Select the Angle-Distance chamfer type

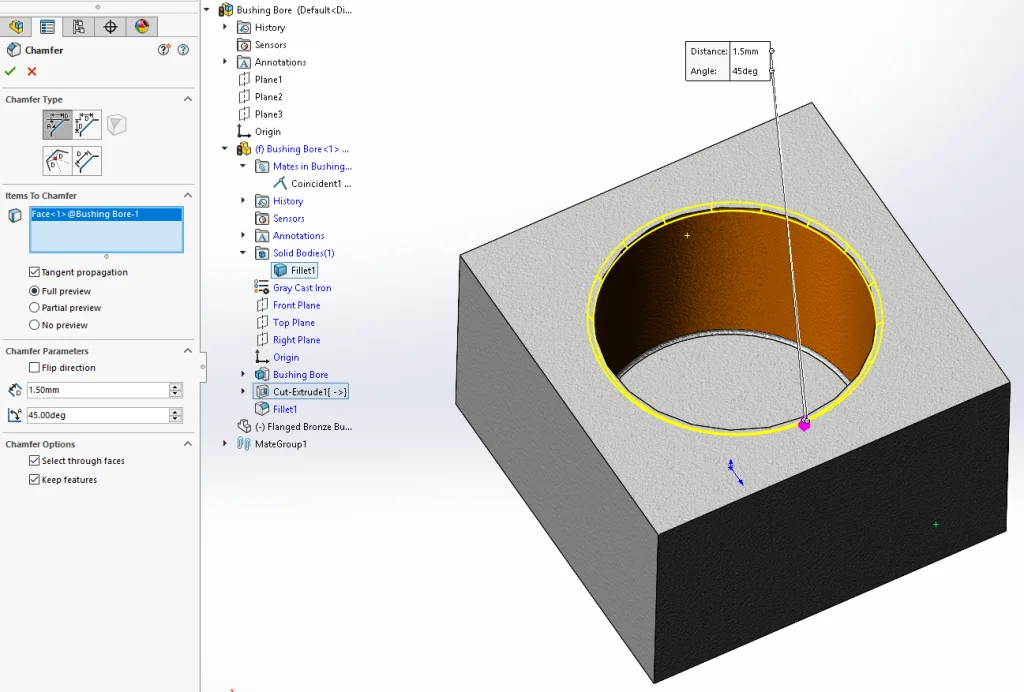coord(57,123)
